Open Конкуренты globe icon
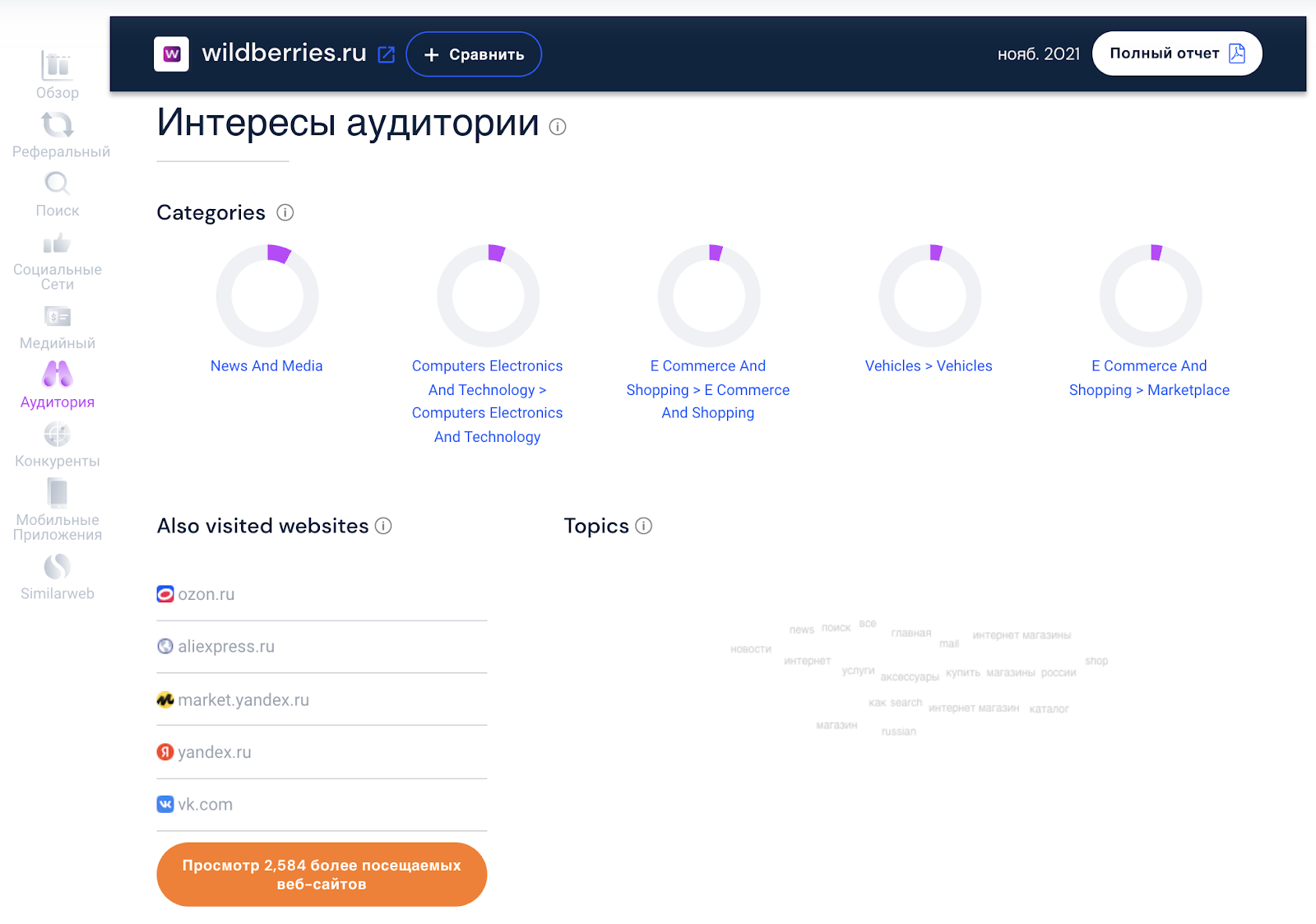The width and height of the screenshot is (1316, 924). coord(58,434)
